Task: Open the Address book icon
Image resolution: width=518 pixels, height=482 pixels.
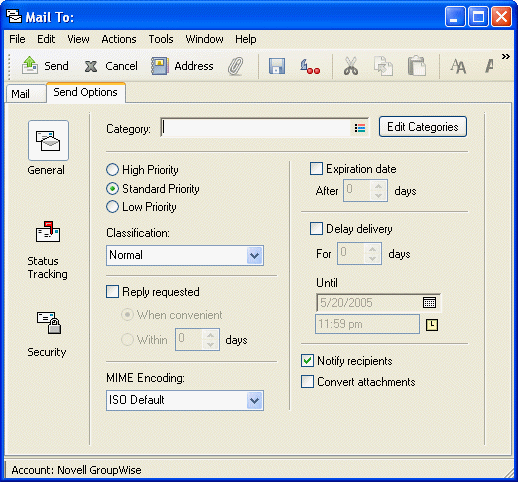Action: coord(159,66)
